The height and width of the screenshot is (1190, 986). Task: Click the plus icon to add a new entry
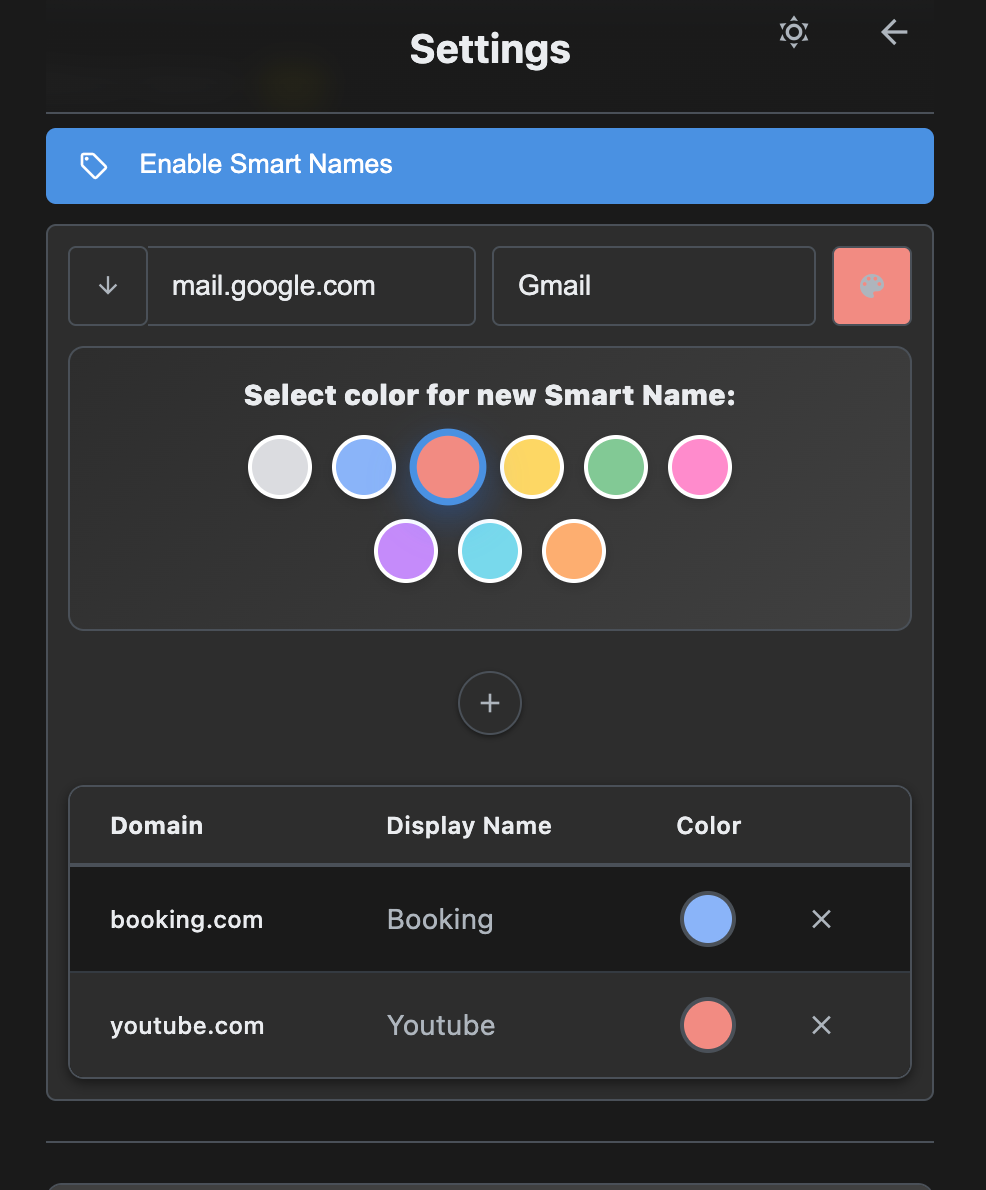tap(489, 703)
